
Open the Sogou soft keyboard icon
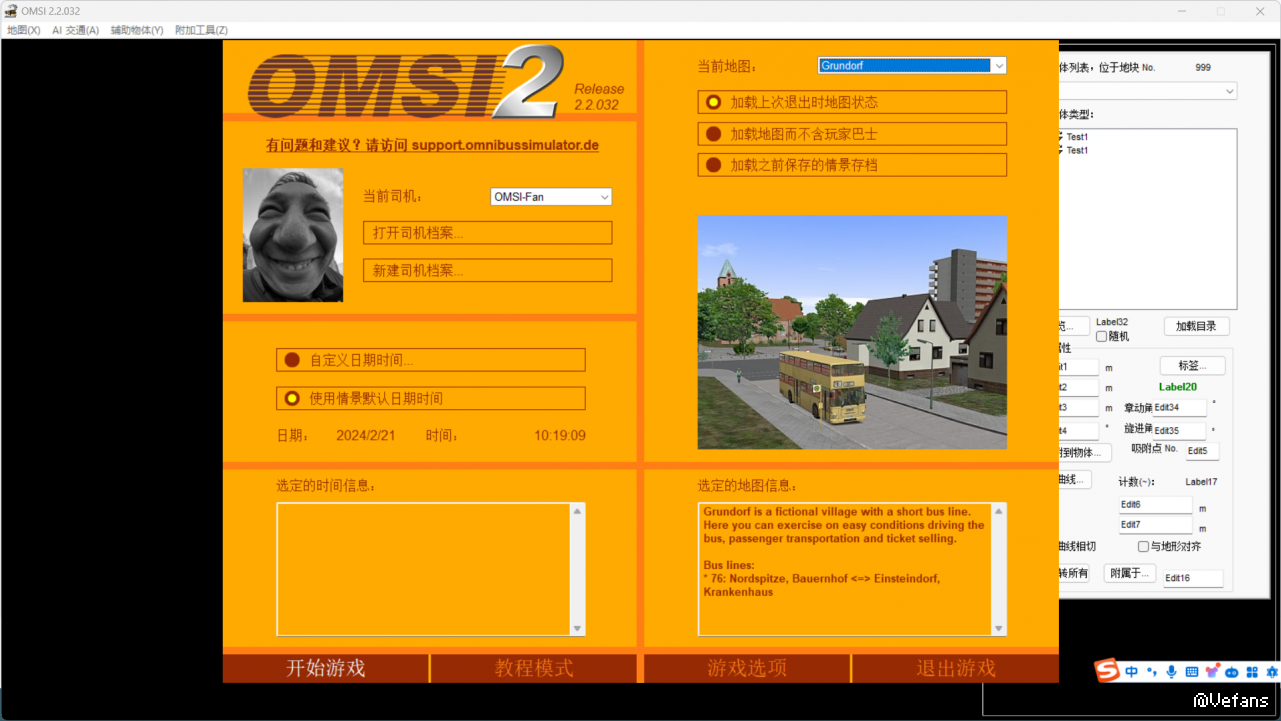click(x=1191, y=672)
